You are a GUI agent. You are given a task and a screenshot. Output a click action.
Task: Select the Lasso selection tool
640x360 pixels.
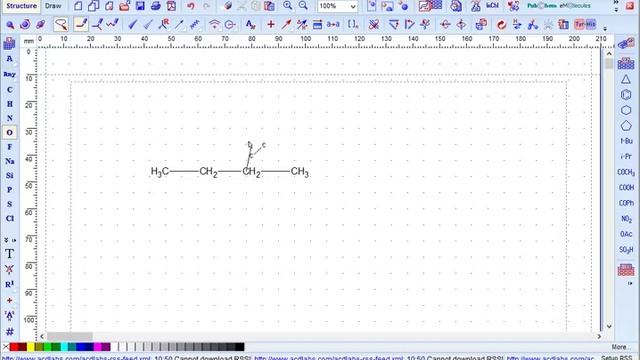(x=60, y=24)
